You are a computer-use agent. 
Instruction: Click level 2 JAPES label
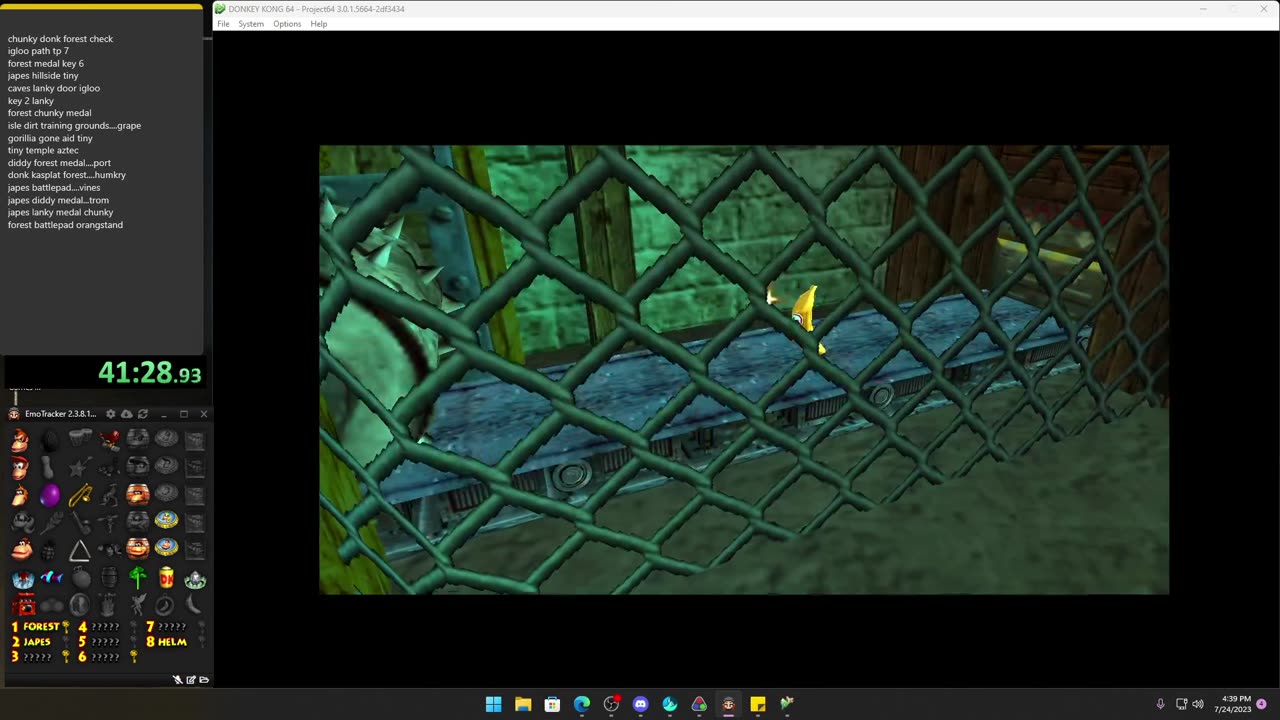click(x=36, y=642)
